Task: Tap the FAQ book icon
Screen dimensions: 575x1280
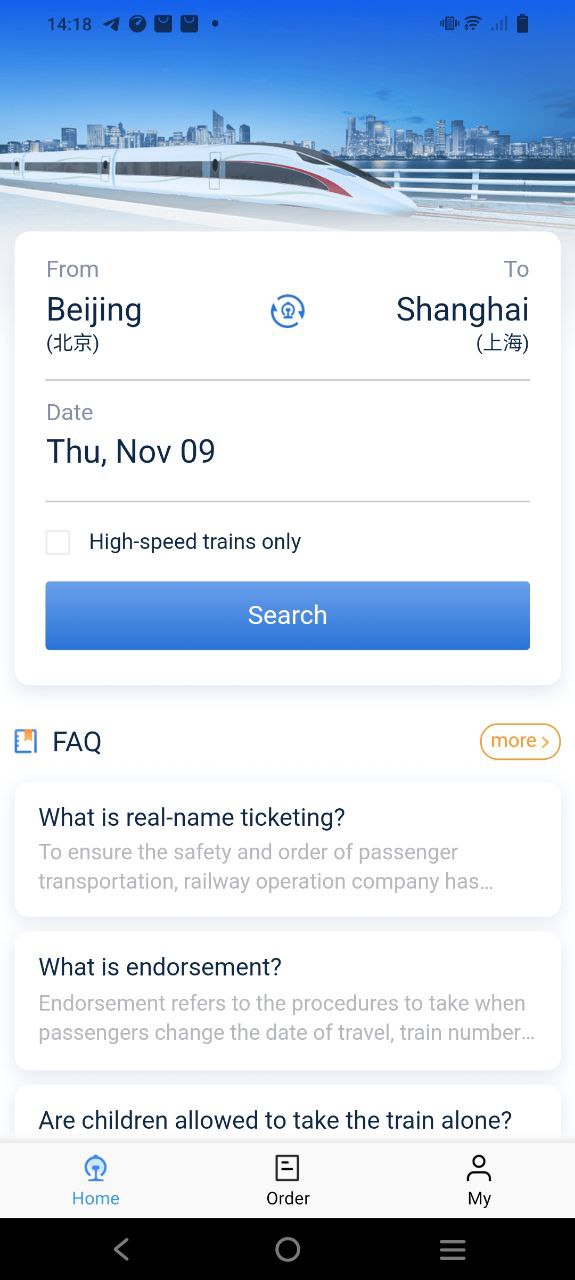Action: click(x=26, y=741)
